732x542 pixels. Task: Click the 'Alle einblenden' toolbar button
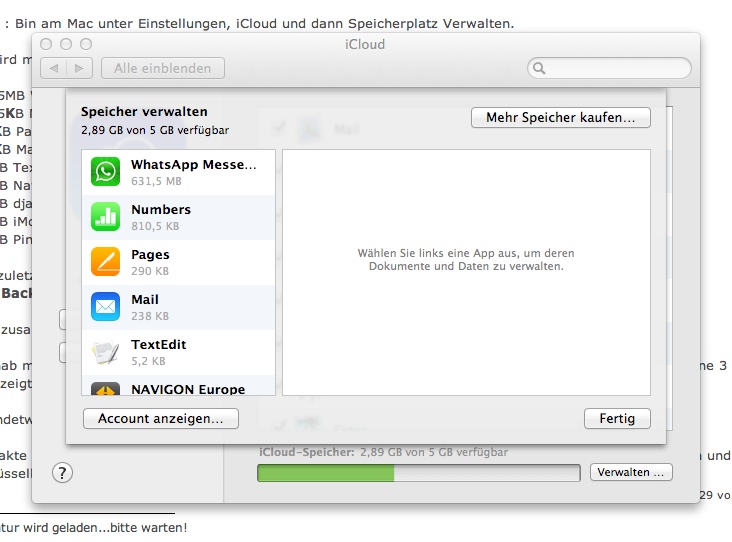pyautogui.click(x=162, y=68)
